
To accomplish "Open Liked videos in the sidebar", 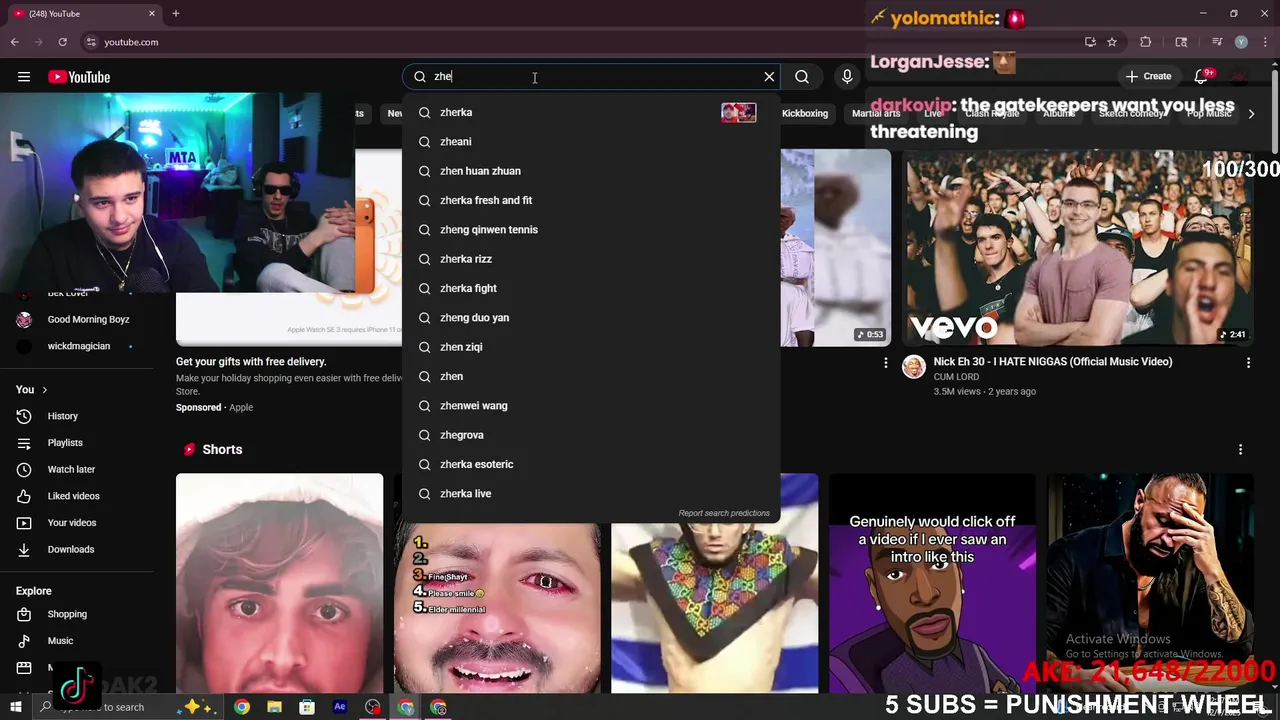I will pos(73,496).
